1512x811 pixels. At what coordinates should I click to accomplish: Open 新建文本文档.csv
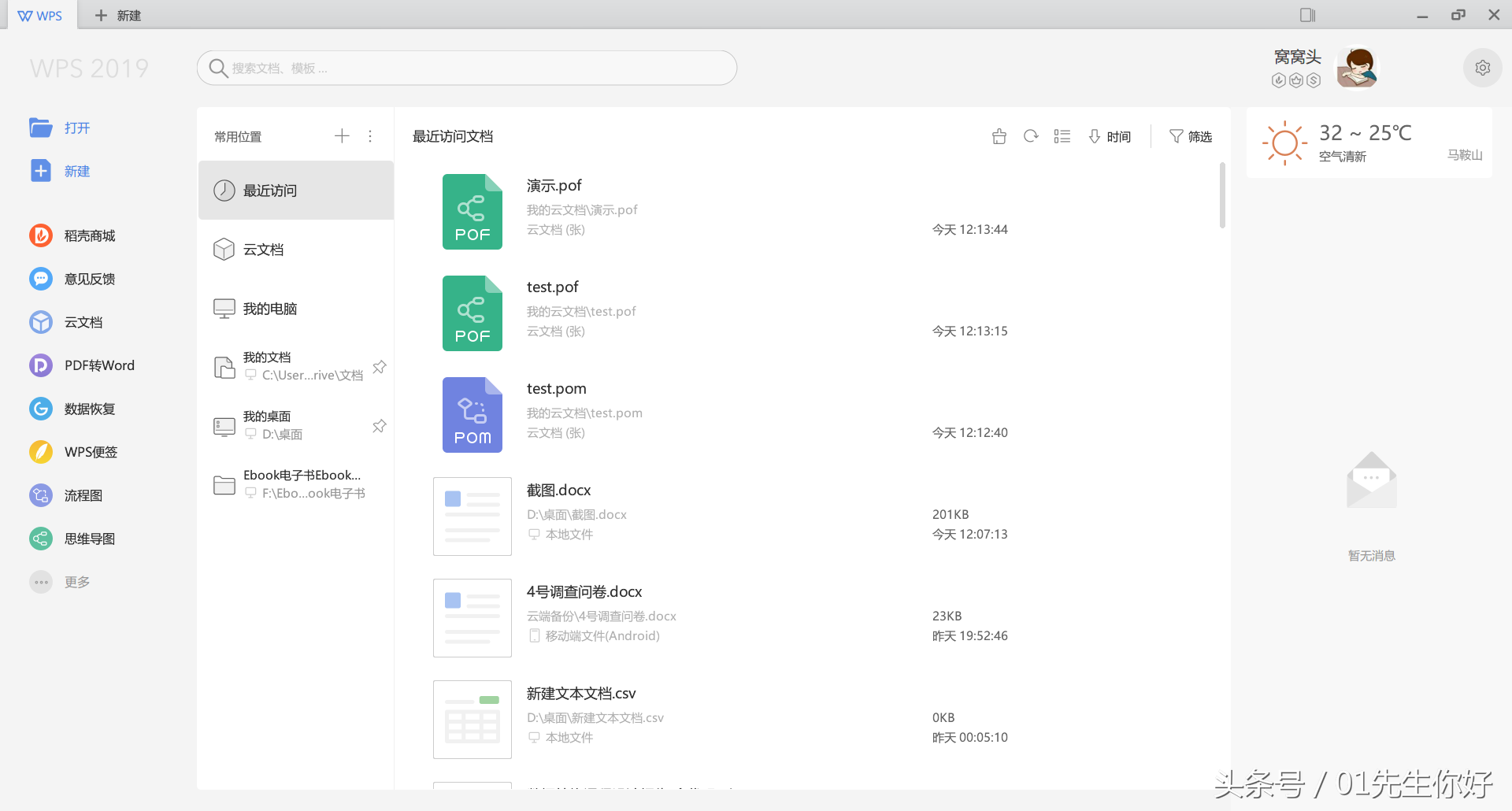click(581, 693)
